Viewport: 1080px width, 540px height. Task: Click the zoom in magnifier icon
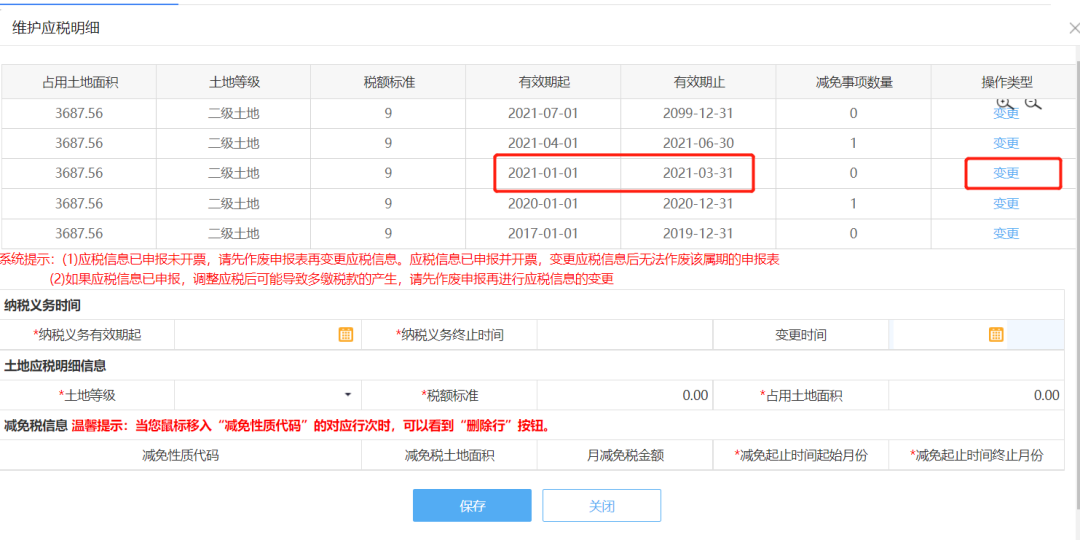pyautogui.click(x=1006, y=102)
